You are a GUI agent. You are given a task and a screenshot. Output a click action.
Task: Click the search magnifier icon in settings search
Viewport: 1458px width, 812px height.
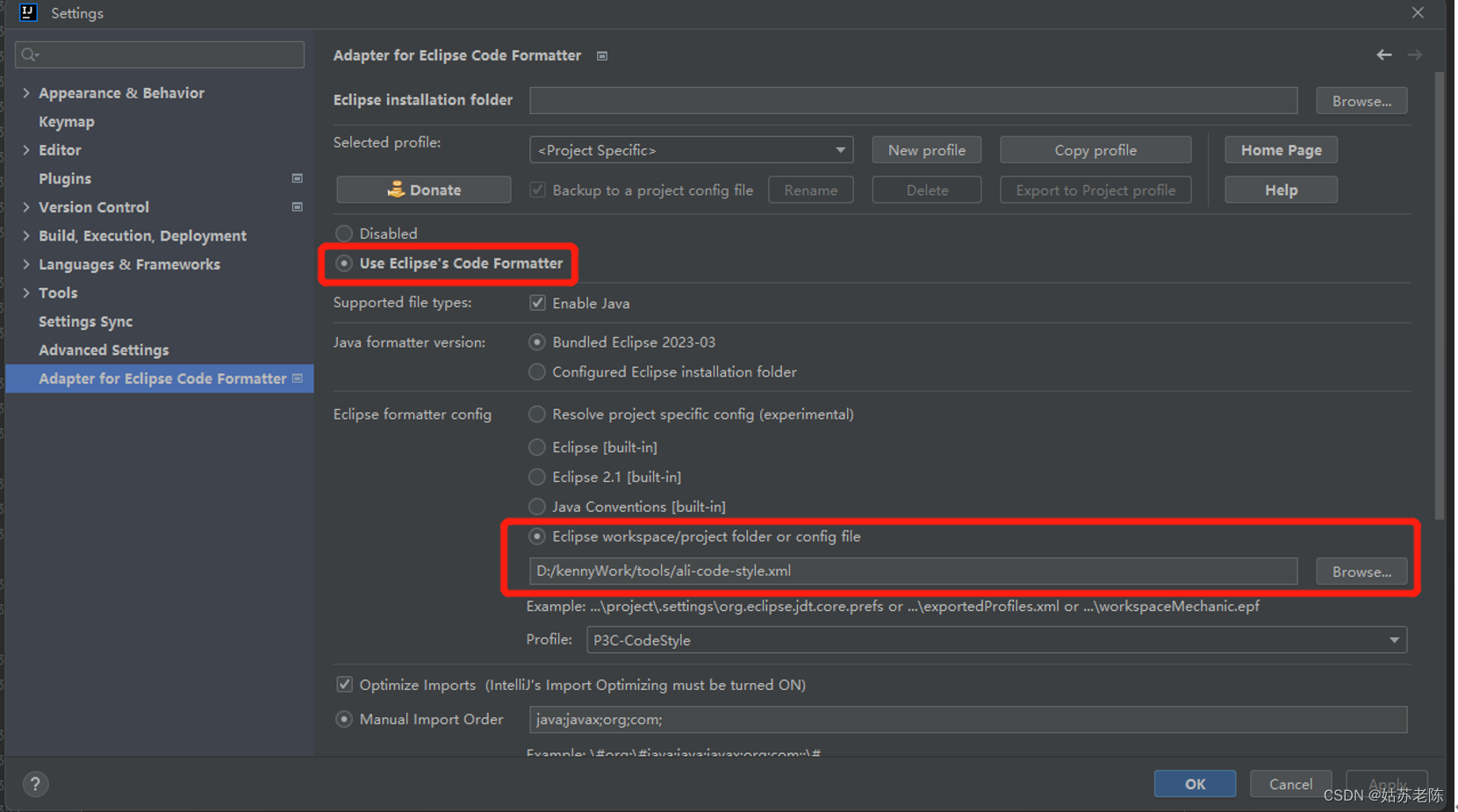click(30, 54)
